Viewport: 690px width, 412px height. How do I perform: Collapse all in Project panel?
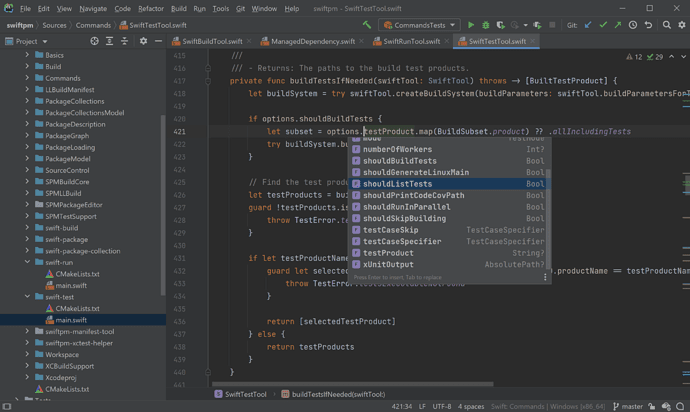tap(124, 42)
